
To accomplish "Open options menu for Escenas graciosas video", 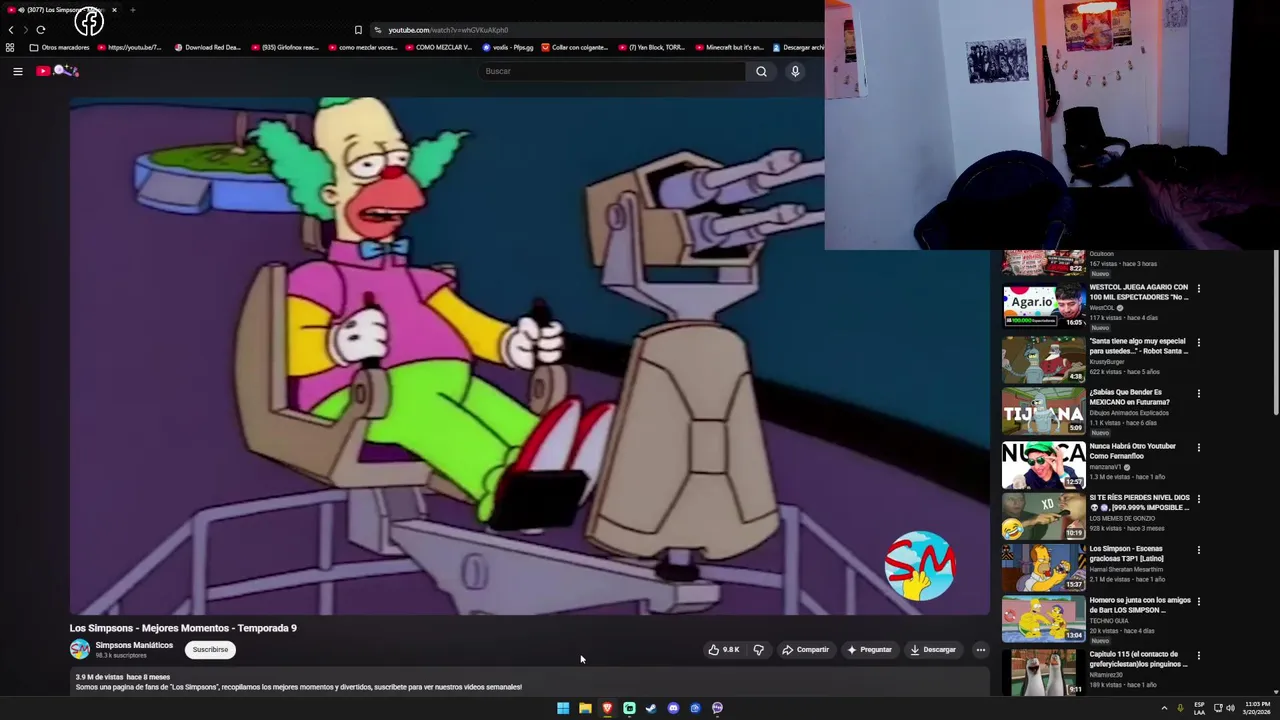I will [x=1198, y=550].
